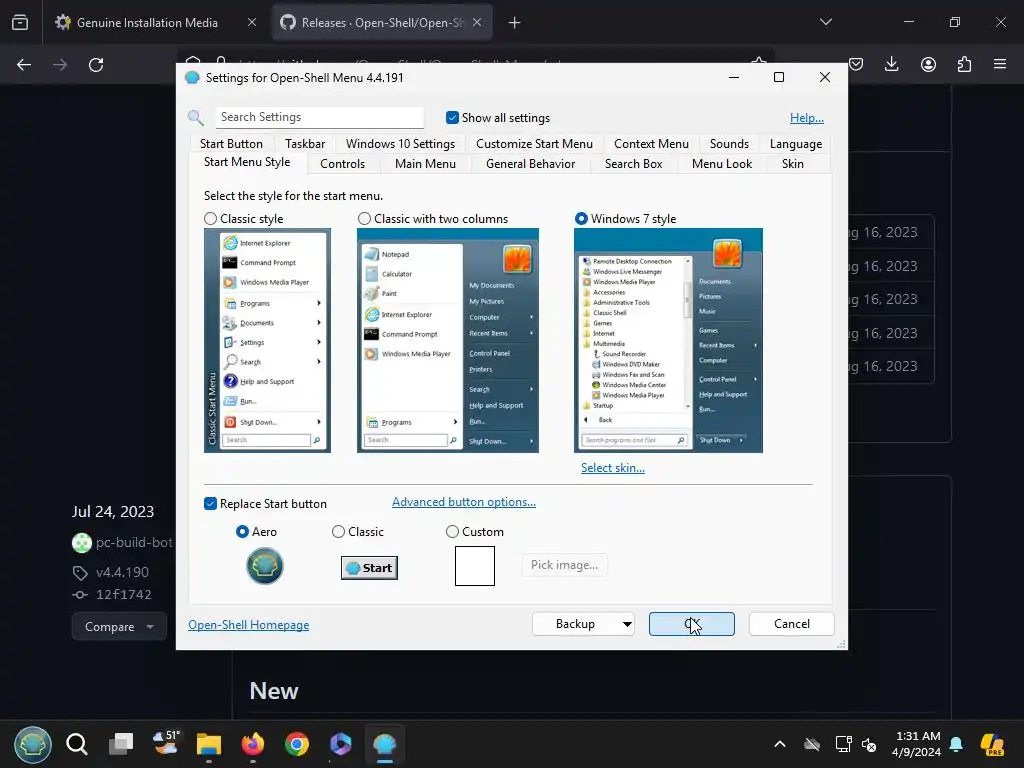
Task: Select the Aero shell button image
Action: 264,566
